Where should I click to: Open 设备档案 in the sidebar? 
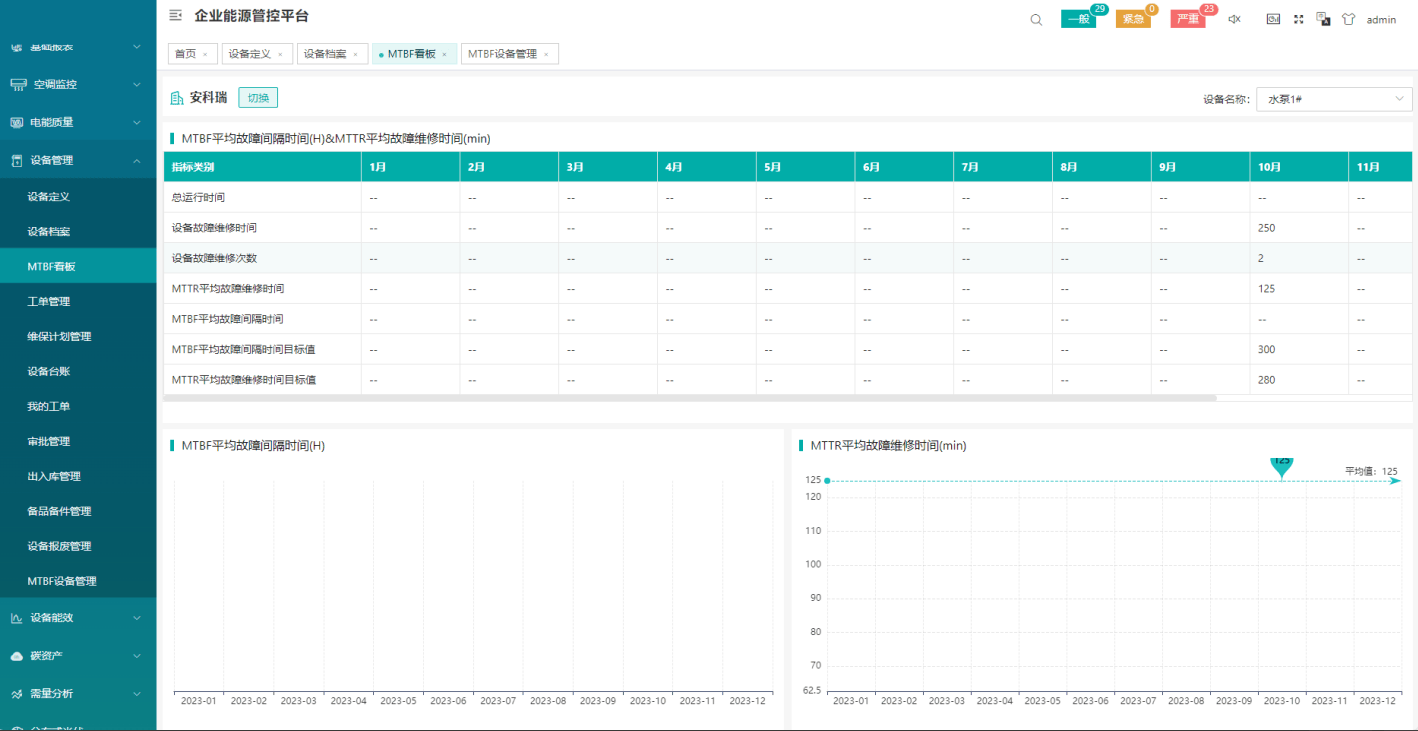click(78, 231)
